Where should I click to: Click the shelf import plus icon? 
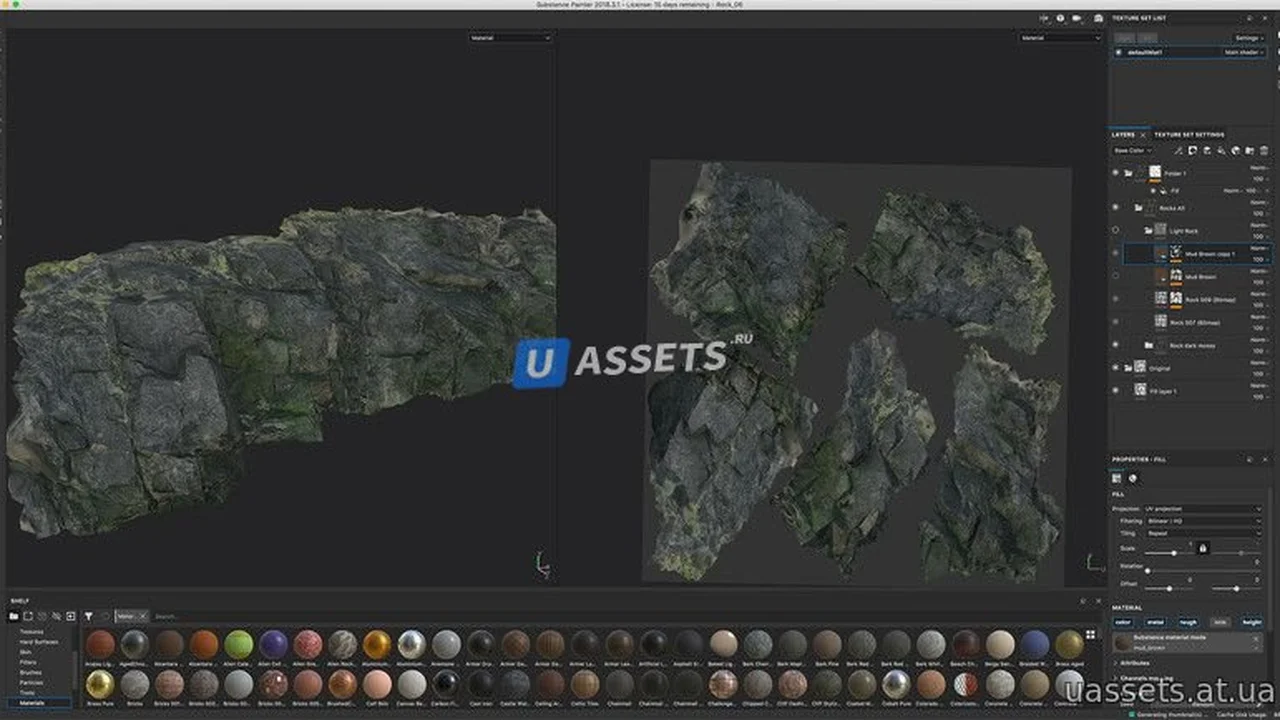pyautogui.click(x=70, y=616)
